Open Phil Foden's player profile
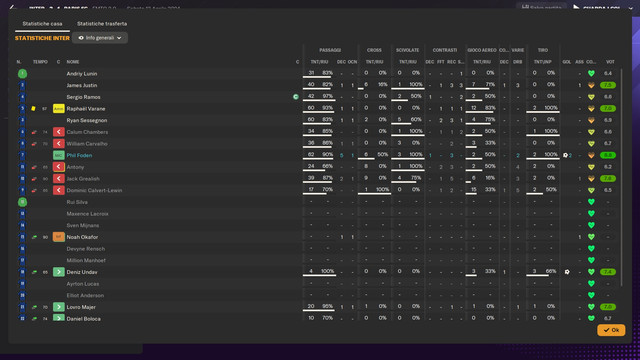Image resolution: width=640 pixels, height=360 pixels. pyautogui.click(x=79, y=156)
